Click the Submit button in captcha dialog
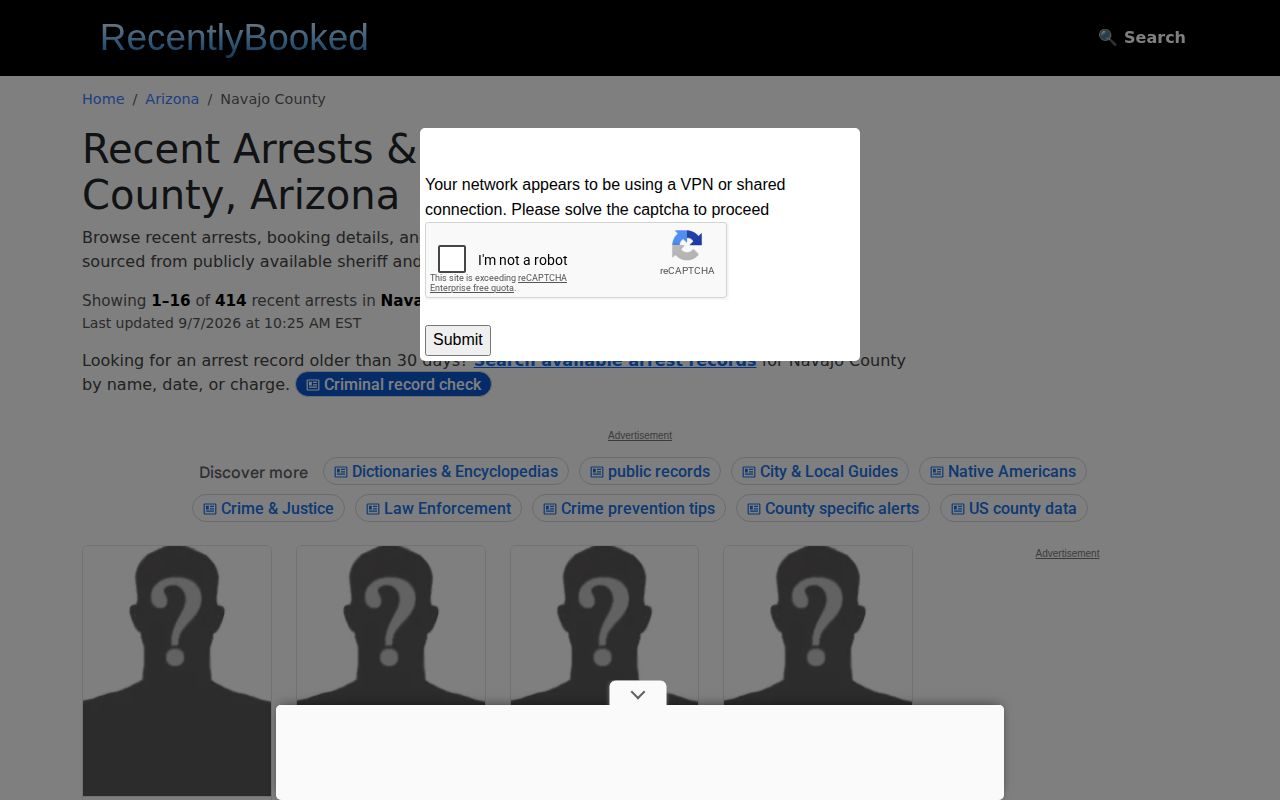 458,340
